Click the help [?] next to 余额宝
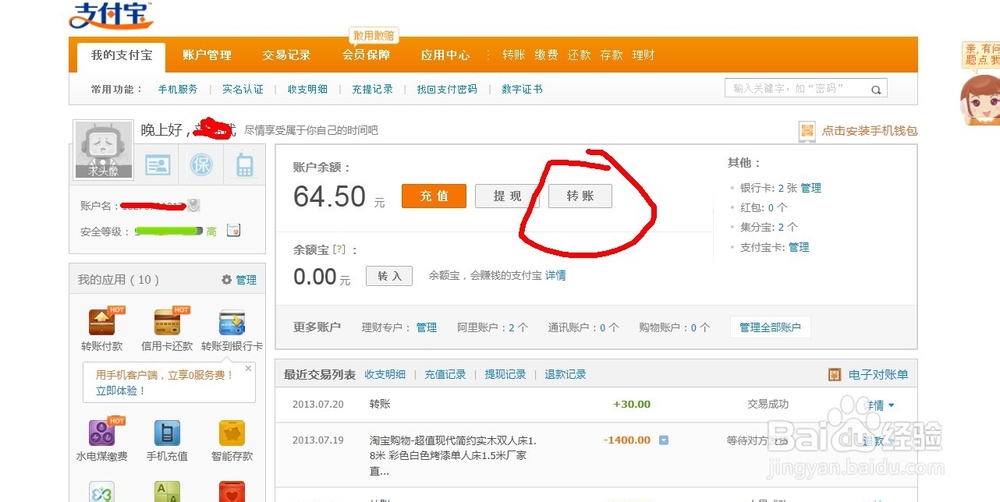This screenshot has width=1000, height=502. coord(339,249)
